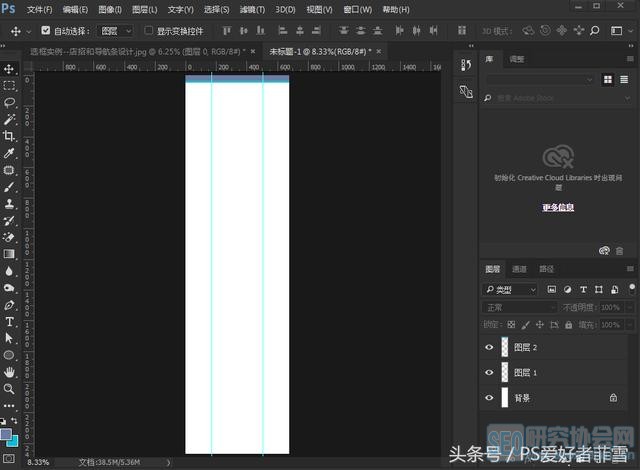The height and width of the screenshot is (470, 640).
Task: Select the Horizontal Type tool
Action: pos(9,321)
